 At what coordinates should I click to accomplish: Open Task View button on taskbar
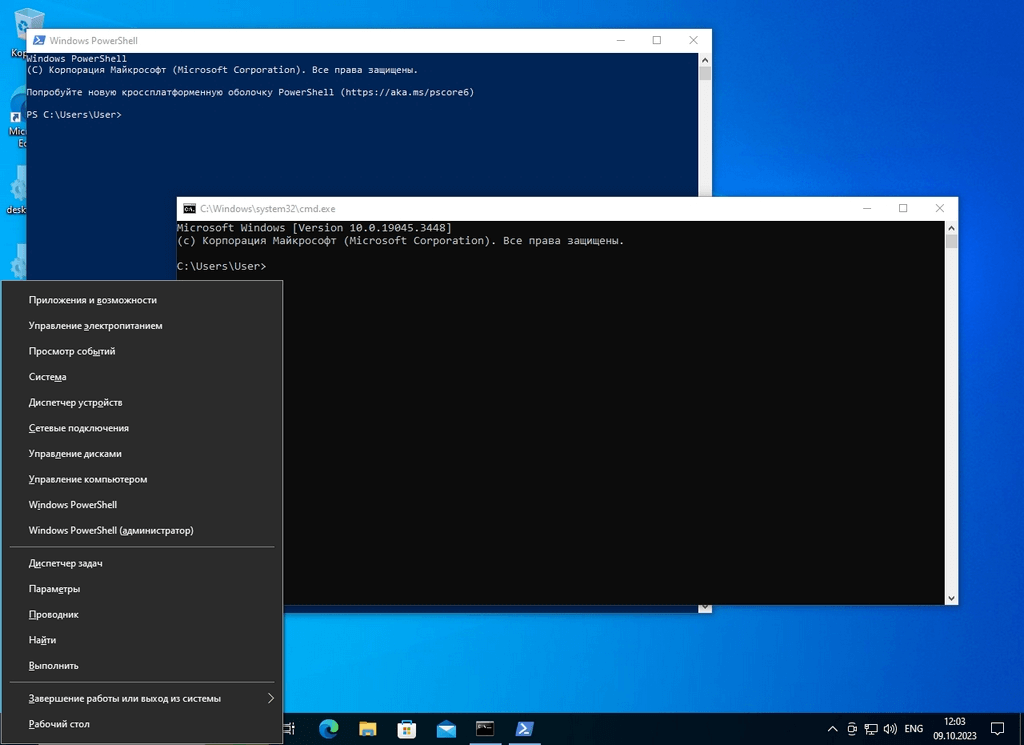[x=289, y=729]
